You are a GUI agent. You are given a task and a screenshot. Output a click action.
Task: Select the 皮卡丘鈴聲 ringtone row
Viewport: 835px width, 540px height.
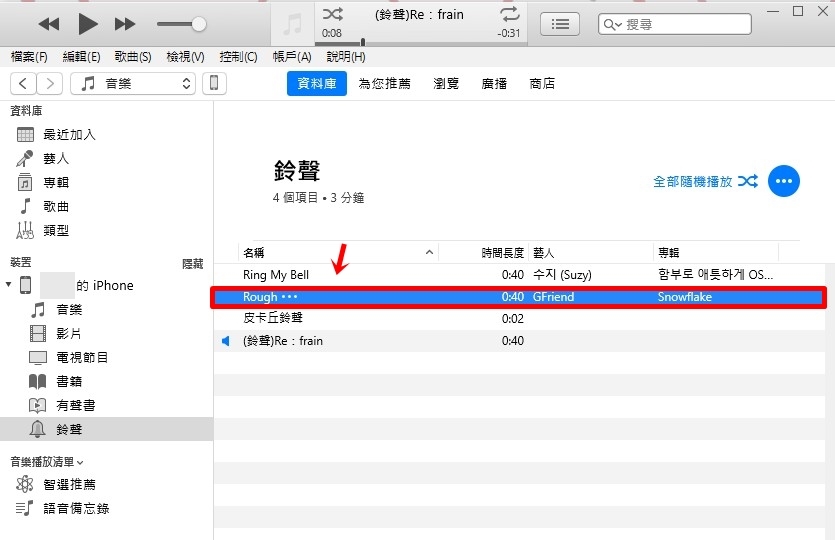[519, 318]
